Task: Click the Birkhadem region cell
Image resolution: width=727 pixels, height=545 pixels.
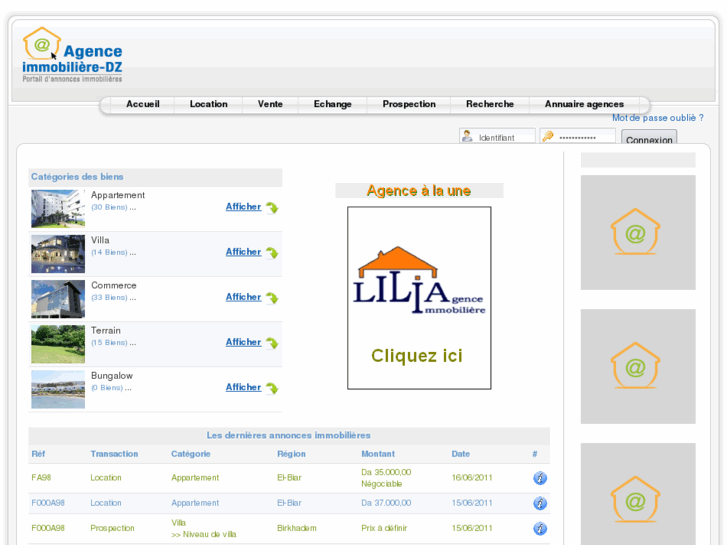Action: tap(297, 528)
